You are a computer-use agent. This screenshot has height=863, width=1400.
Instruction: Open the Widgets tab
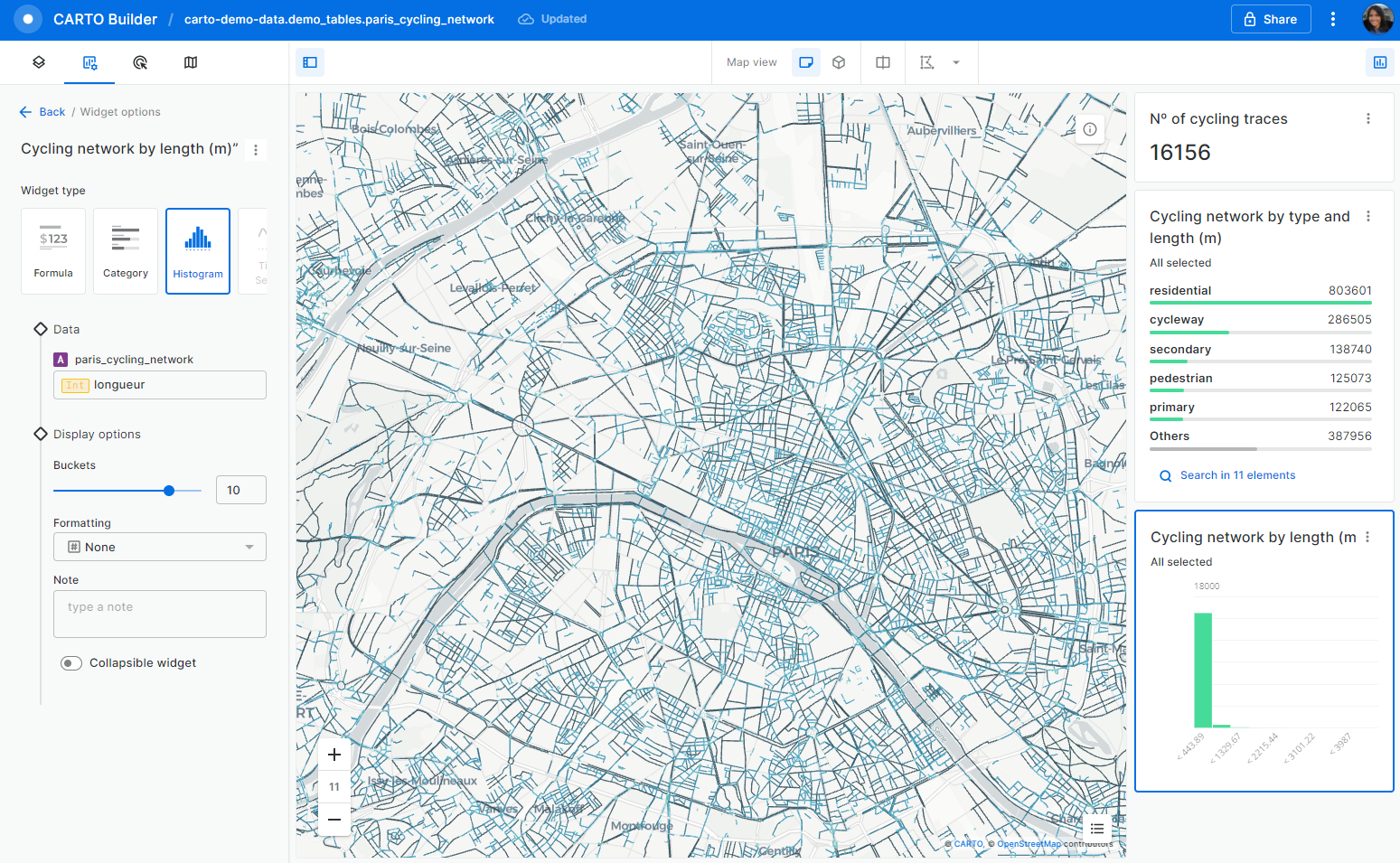click(x=89, y=62)
